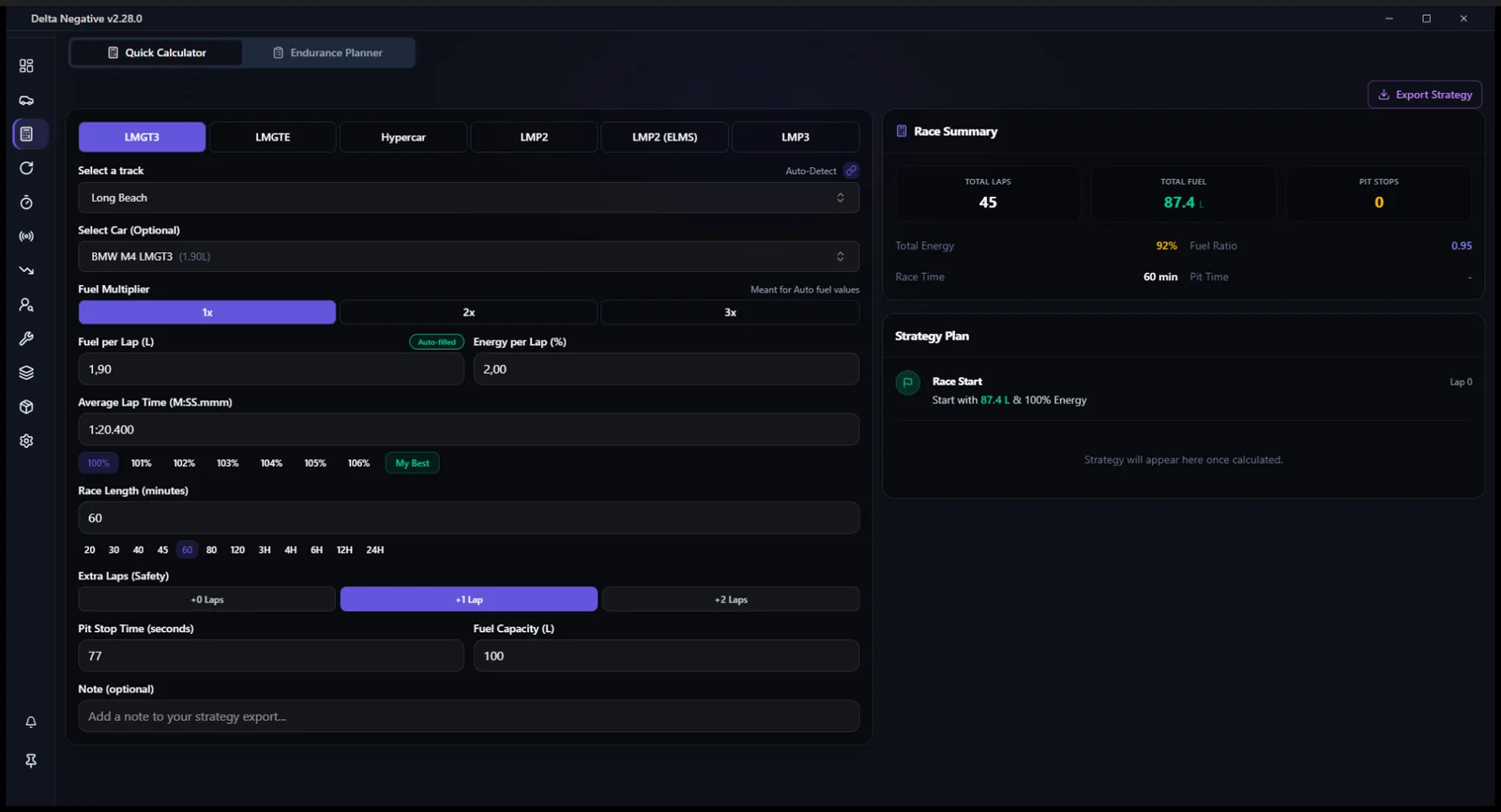Switch to Quick Calculator tab
The height and width of the screenshot is (812, 1501).
pyautogui.click(x=157, y=53)
